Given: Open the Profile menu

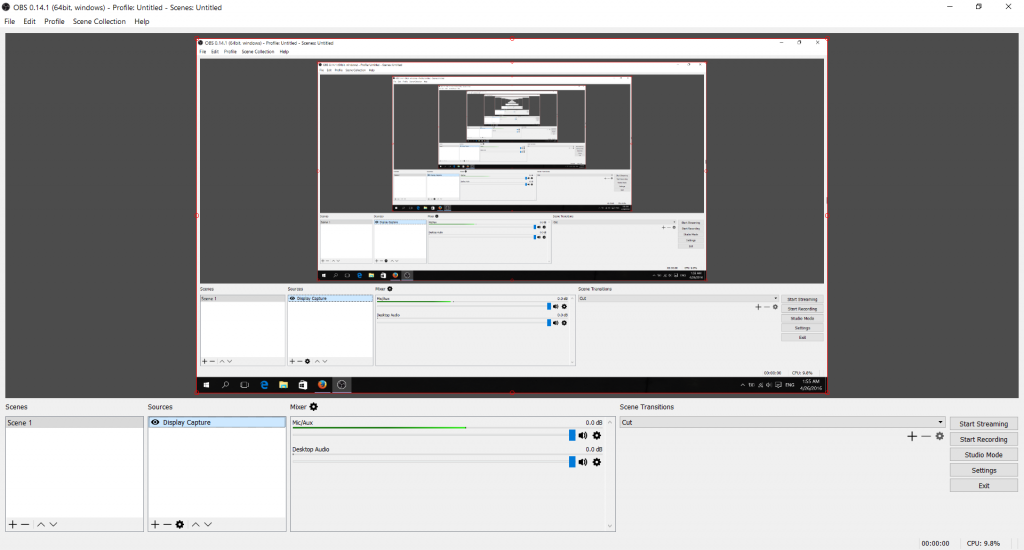Looking at the screenshot, I should (x=54, y=21).
